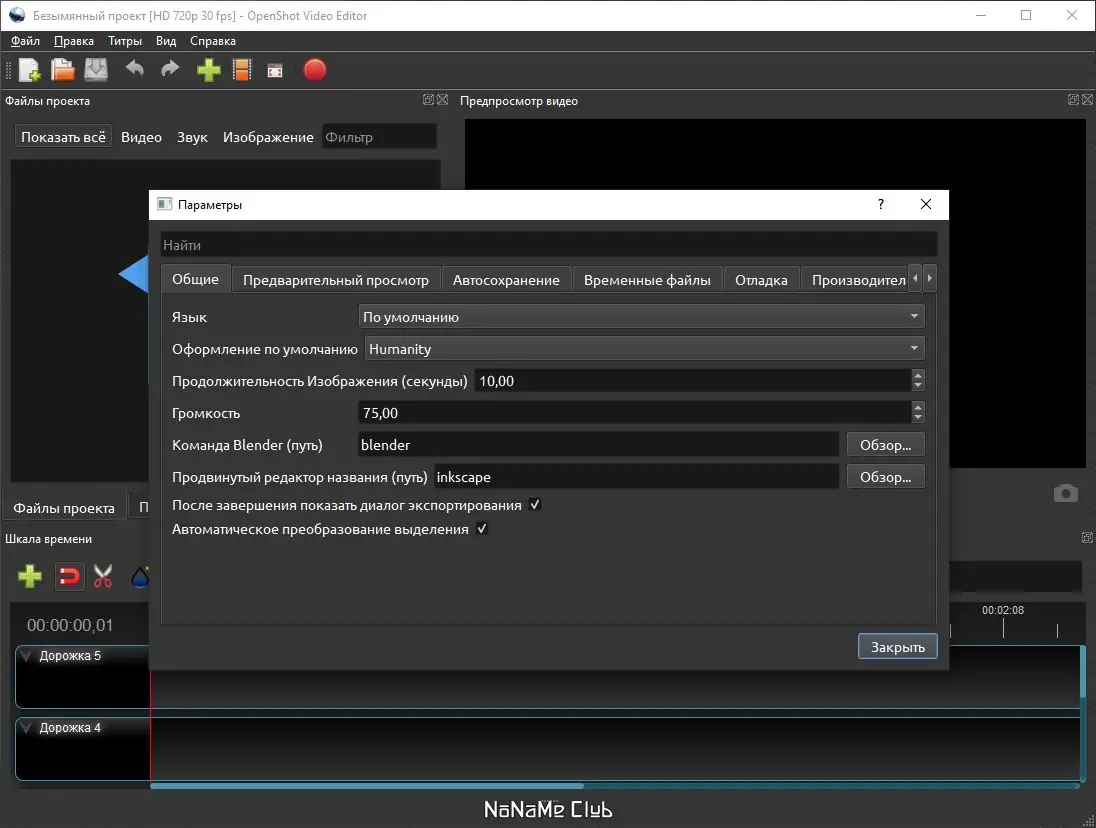Add a marker with the blue drop icon
Image resolution: width=1096 pixels, height=828 pixels.
tap(140, 576)
